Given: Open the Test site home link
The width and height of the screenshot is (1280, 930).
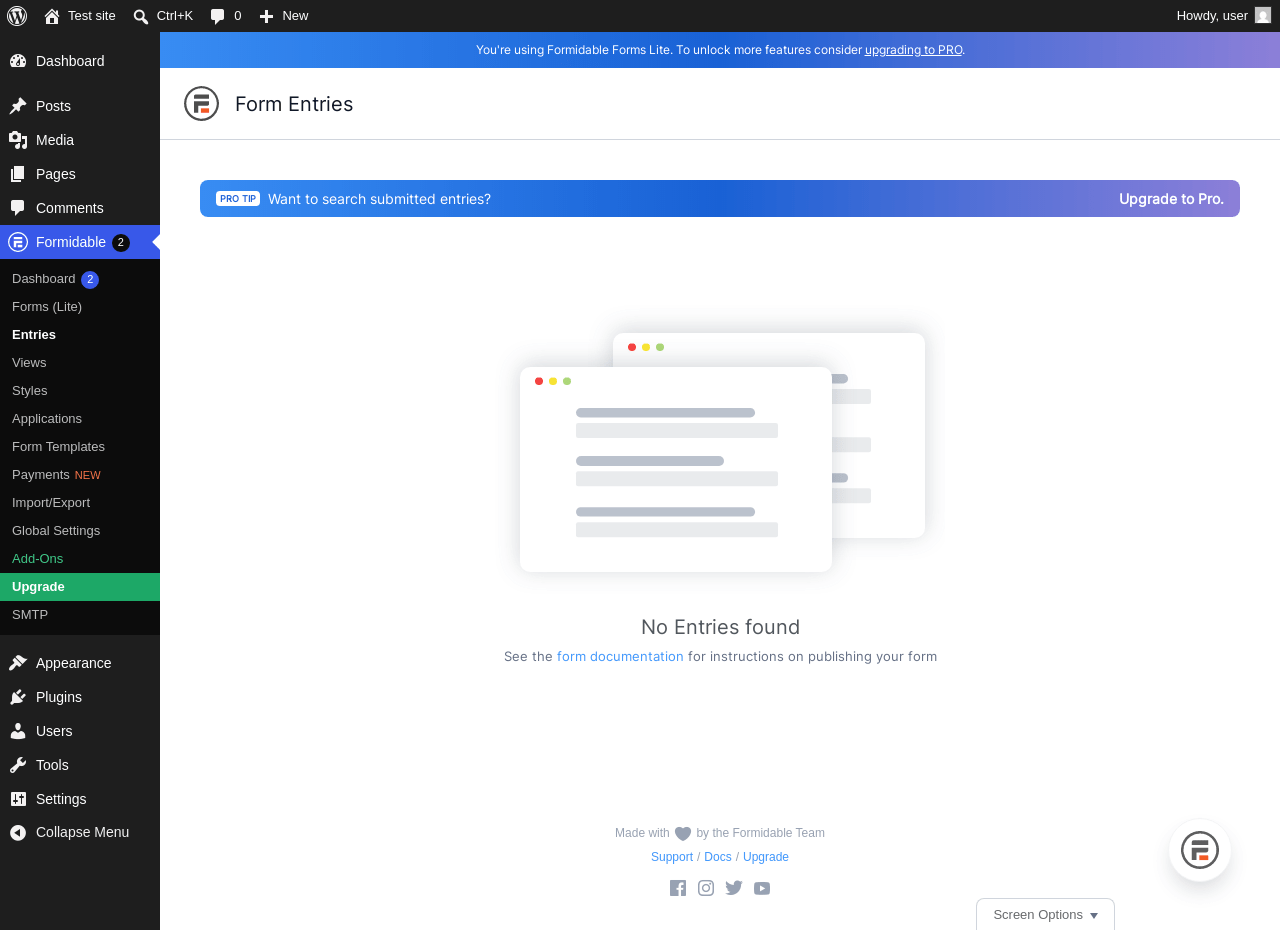Looking at the screenshot, I should 80,16.
